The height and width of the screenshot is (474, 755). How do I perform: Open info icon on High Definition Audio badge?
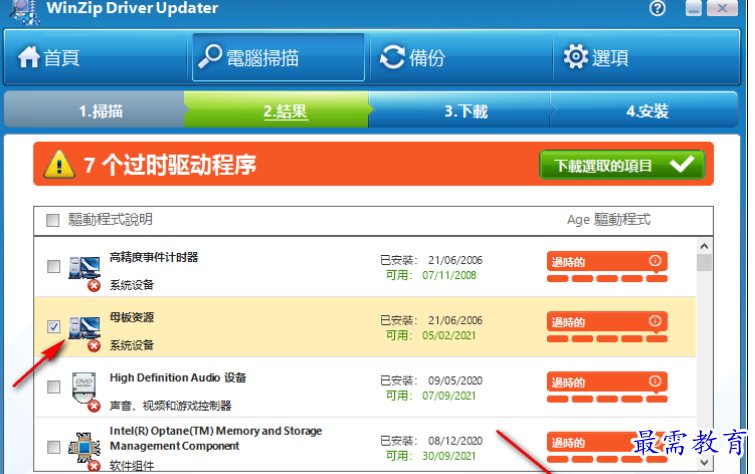point(655,381)
